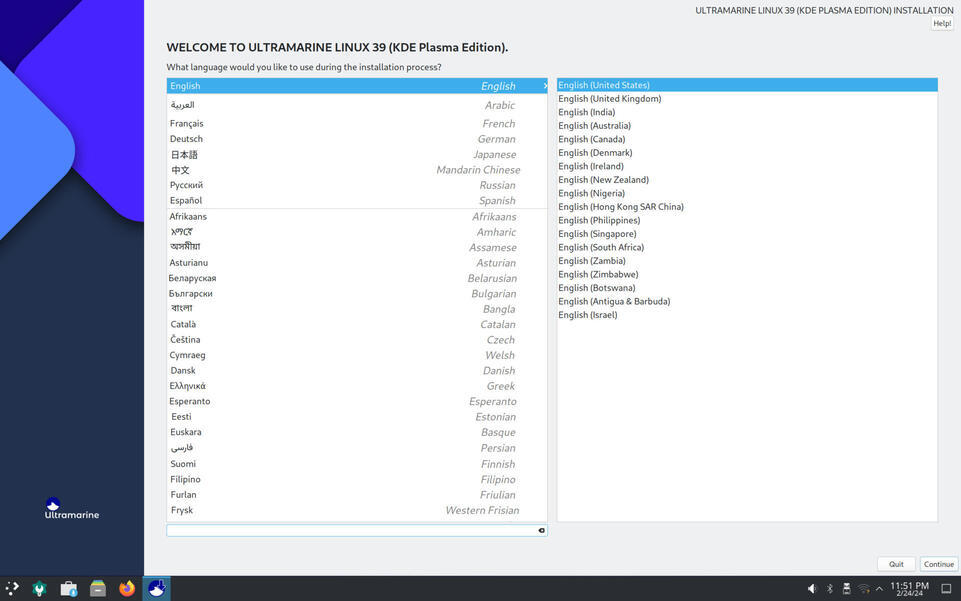
Task: Click the language search input field
Action: tap(357, 531)
